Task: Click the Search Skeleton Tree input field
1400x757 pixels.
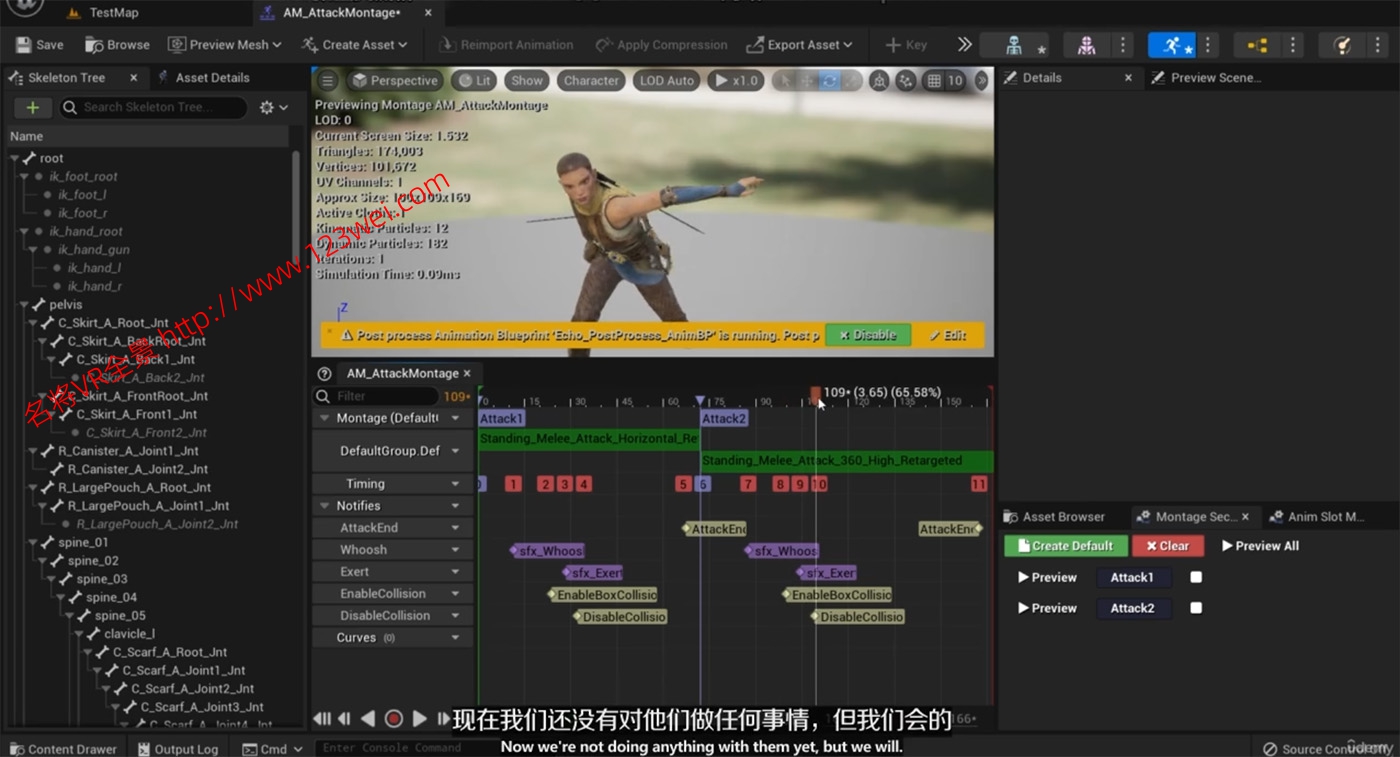Action: (155, 107)
